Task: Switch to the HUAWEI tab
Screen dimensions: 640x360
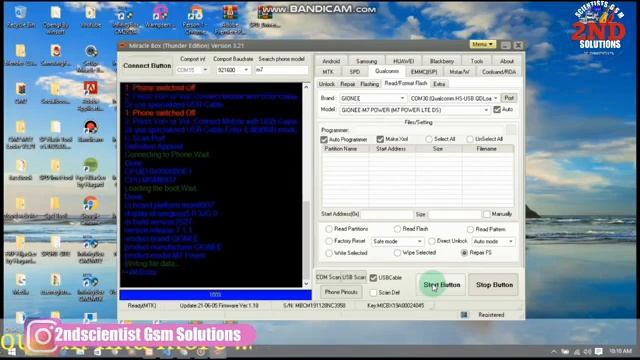Action: (x=404, y=61)
